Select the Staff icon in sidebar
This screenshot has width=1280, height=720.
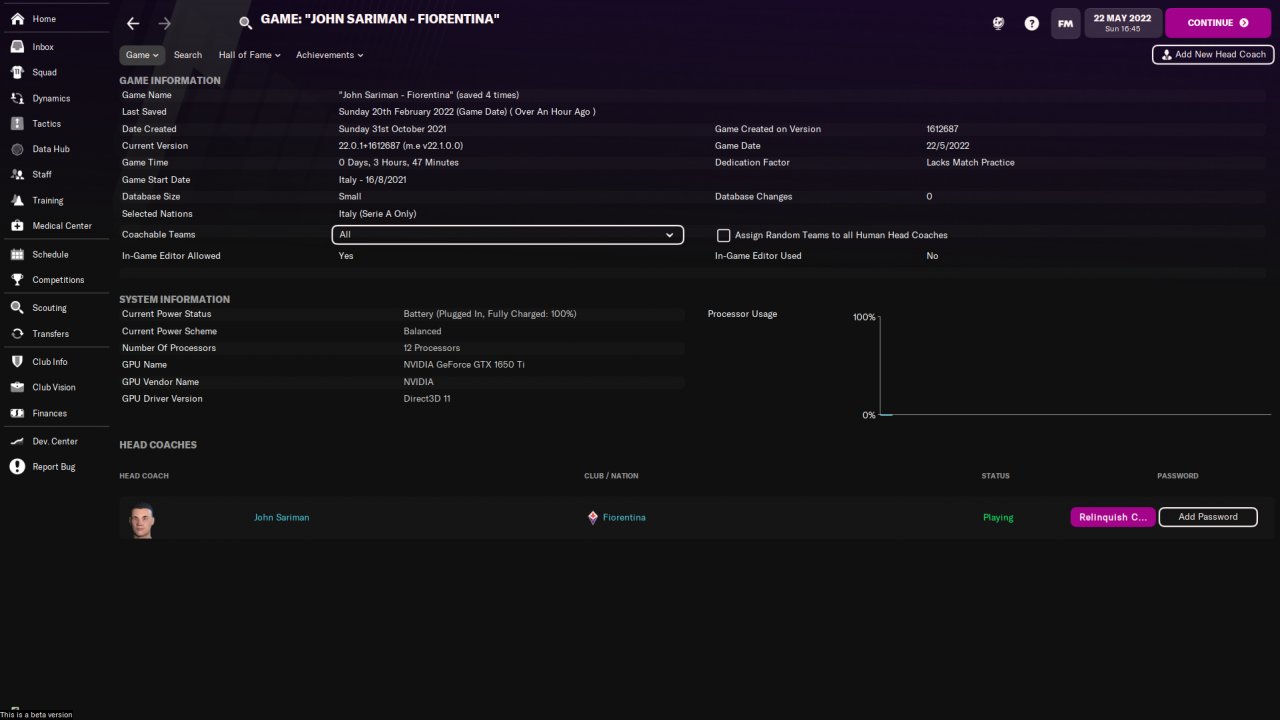(17, 175)
